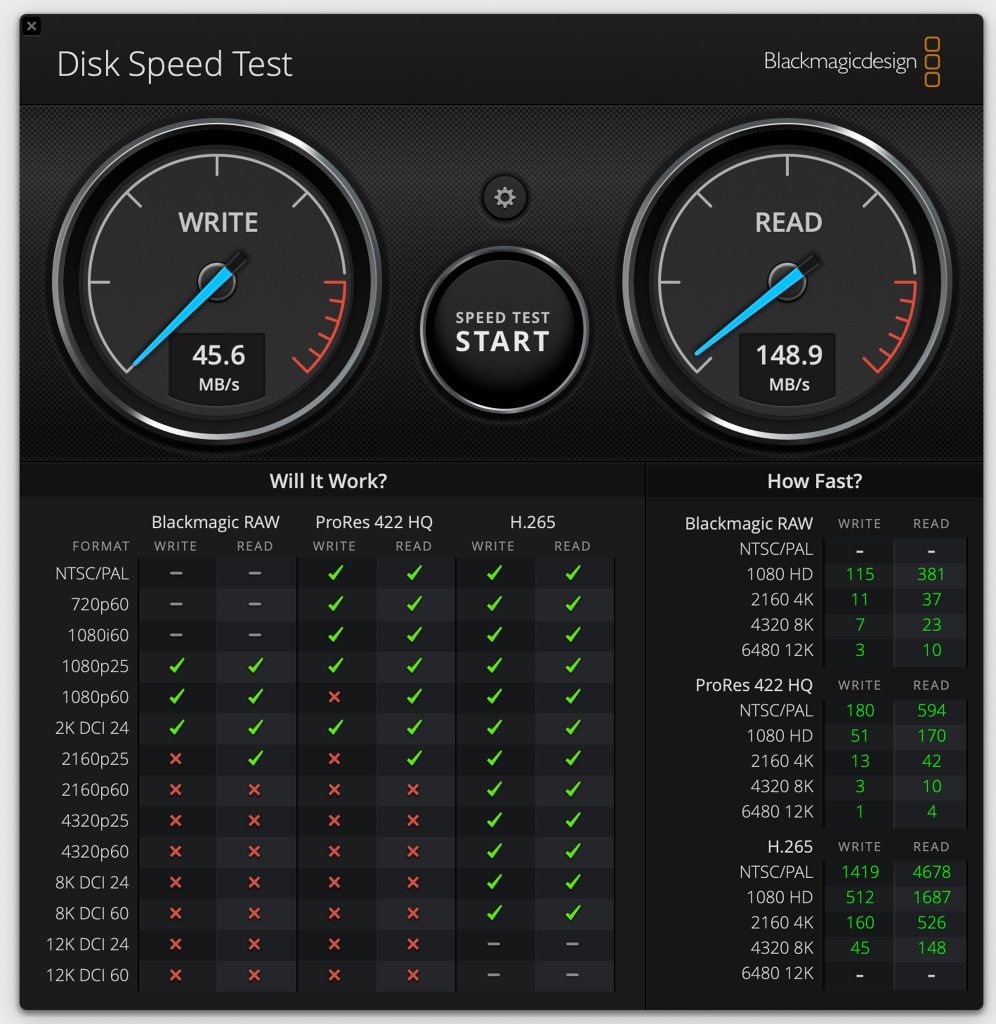Image resolution: width=996 pixels, height=1024 pixels.
Task: Click the 12K DCI 60 format row label
Action: (x=88, y=975)
